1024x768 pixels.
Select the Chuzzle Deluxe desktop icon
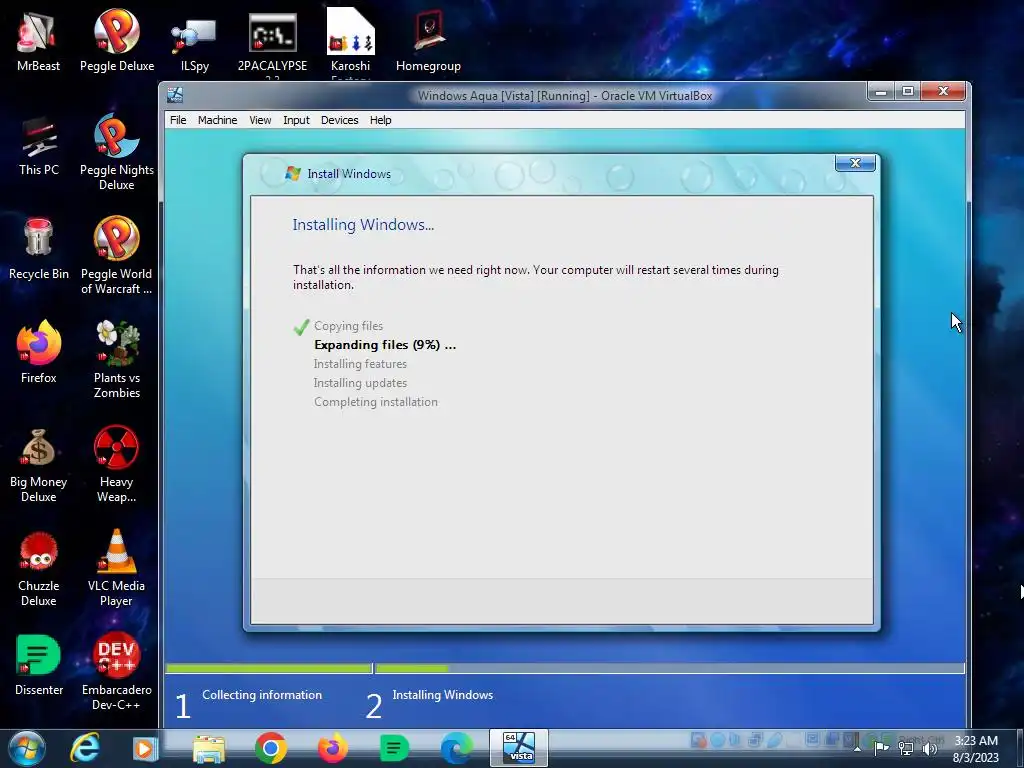[38, 569]
